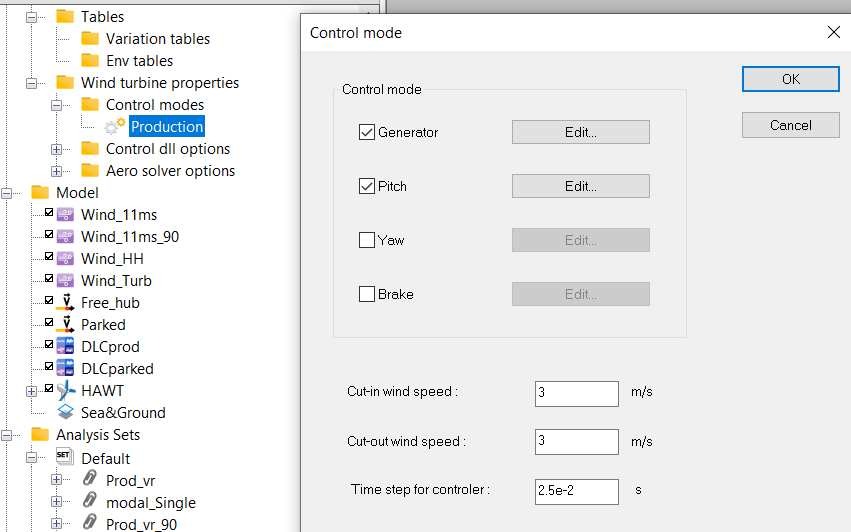Screen dimensions: 851x532
Task: Click the Default analysis set icon
Action: (x=64, y=457)
